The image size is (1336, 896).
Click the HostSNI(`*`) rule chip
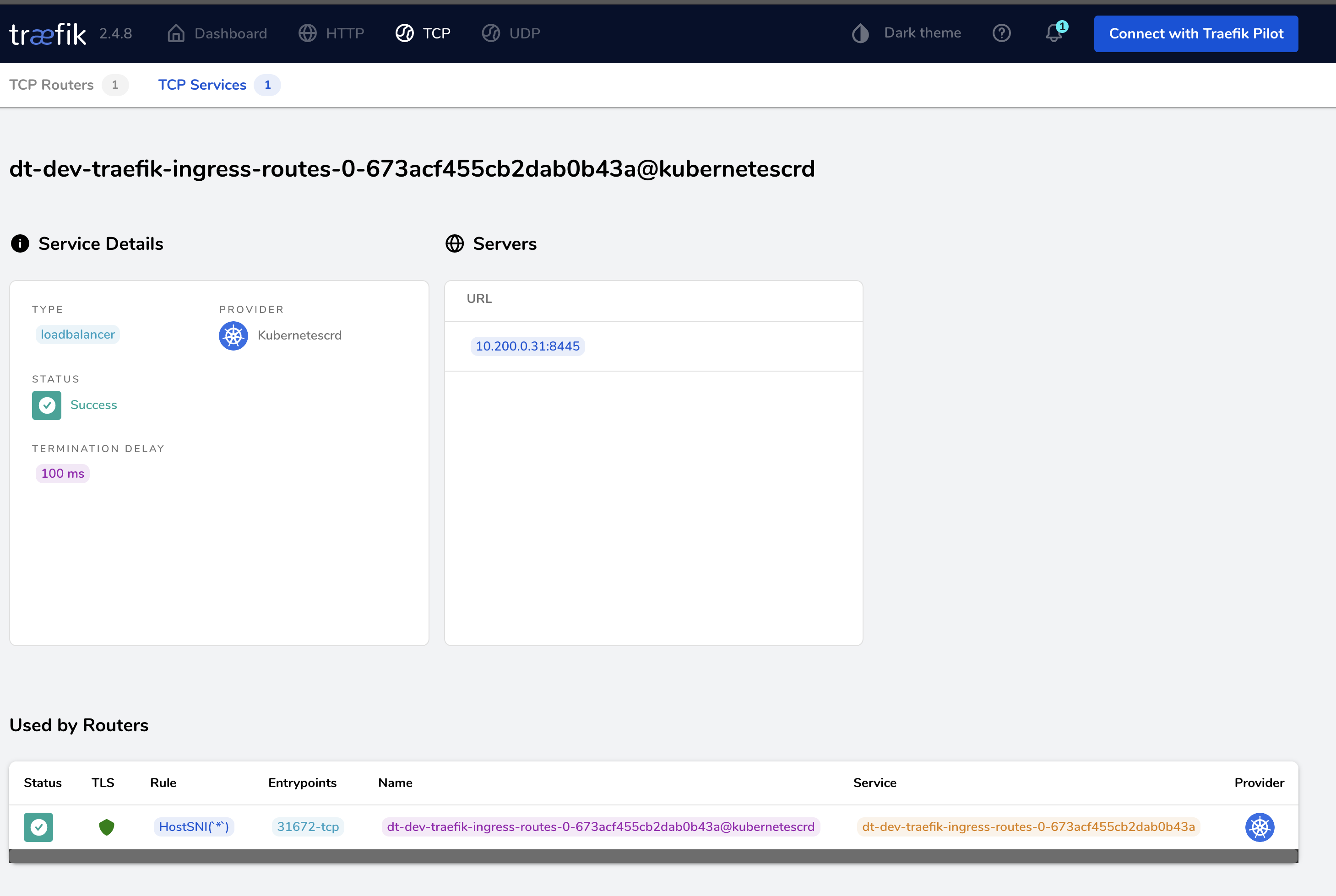[x=194, y=827]
